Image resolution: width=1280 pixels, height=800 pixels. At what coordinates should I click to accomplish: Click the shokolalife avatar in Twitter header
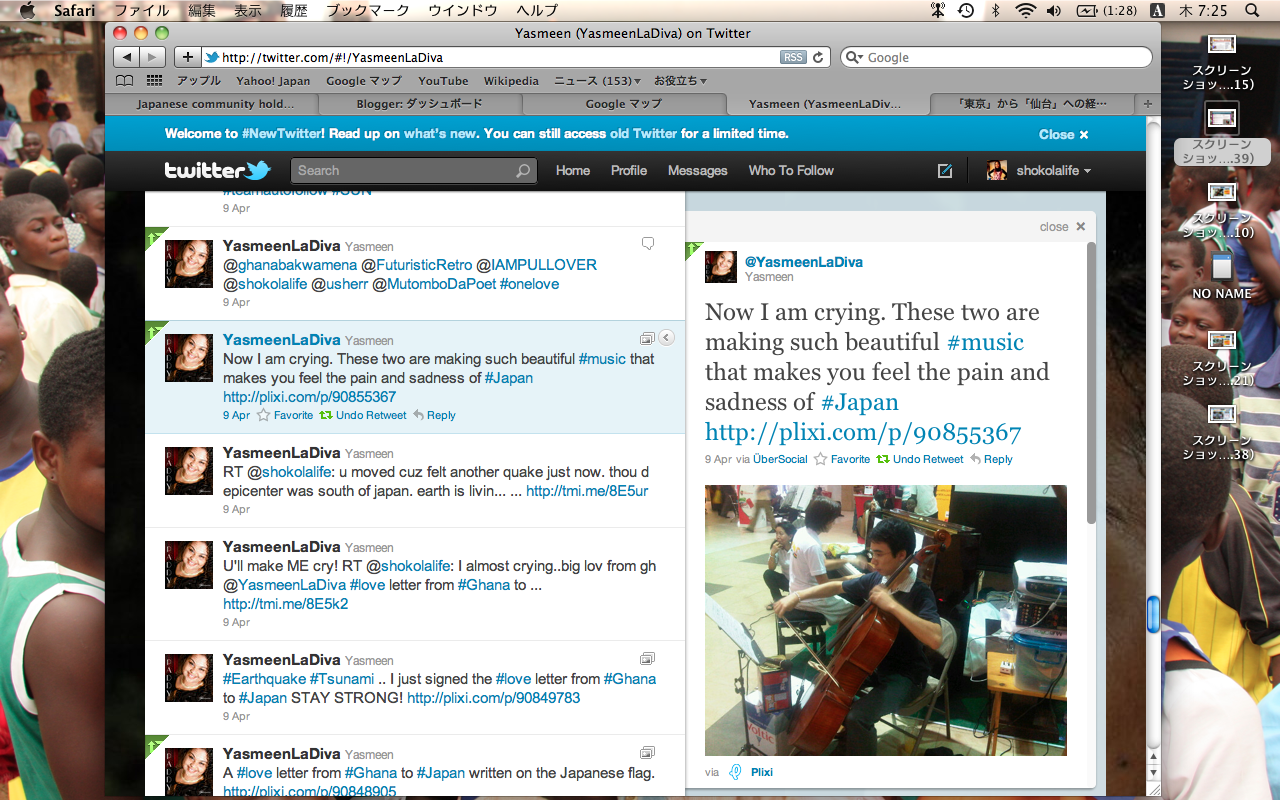(996, 171)
